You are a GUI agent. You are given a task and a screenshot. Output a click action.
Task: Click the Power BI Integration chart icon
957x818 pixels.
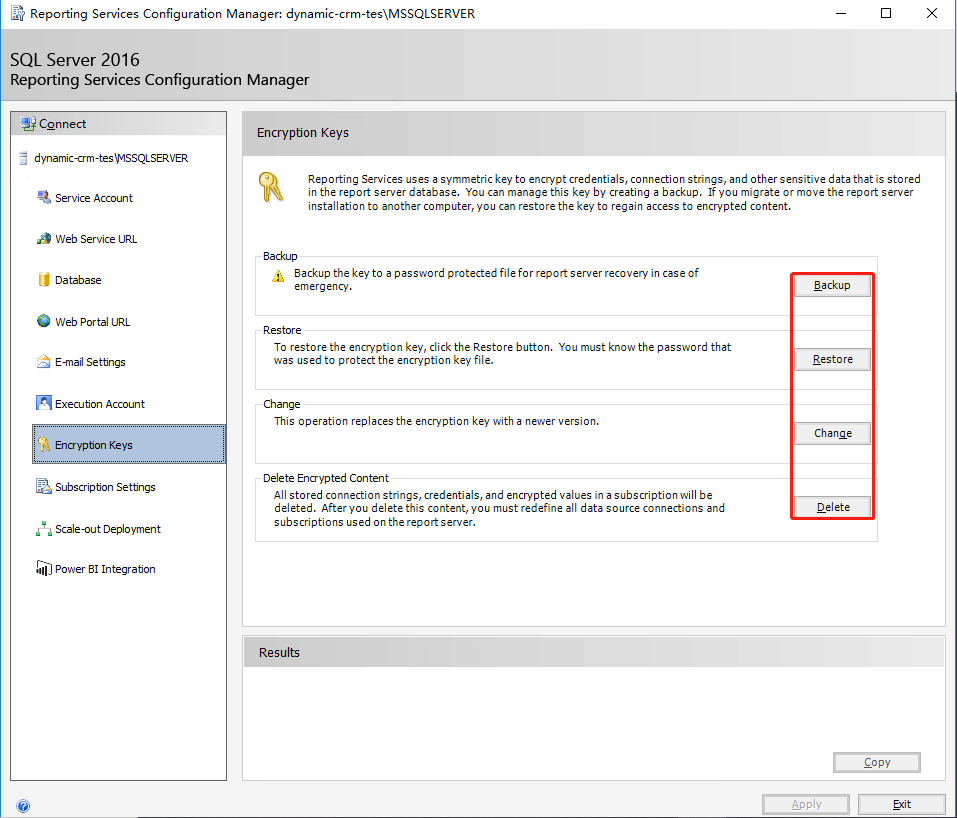44,568
